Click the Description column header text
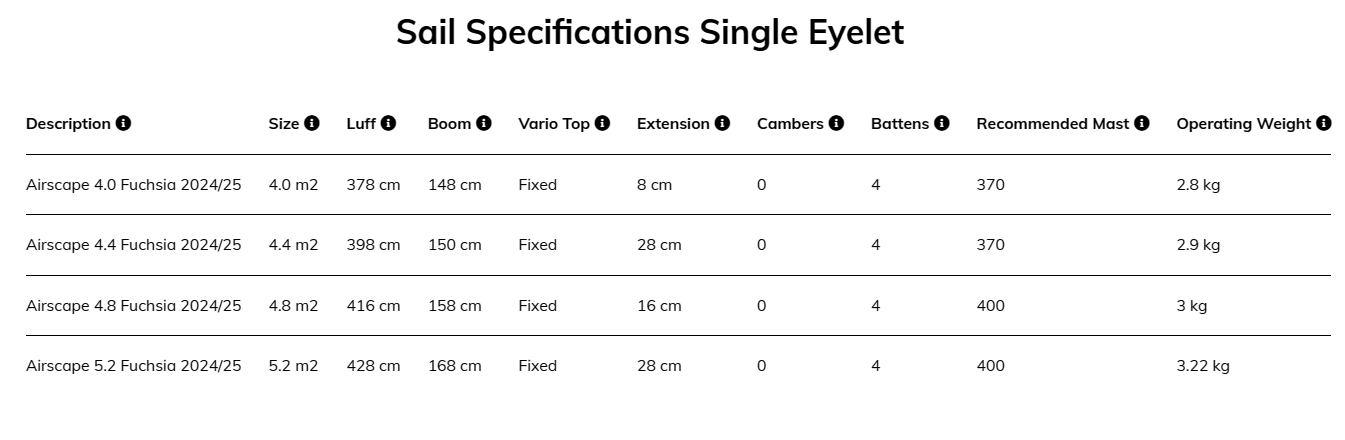Image resolution: width=1345 pixels, height=440 pixels. (68, 124)
